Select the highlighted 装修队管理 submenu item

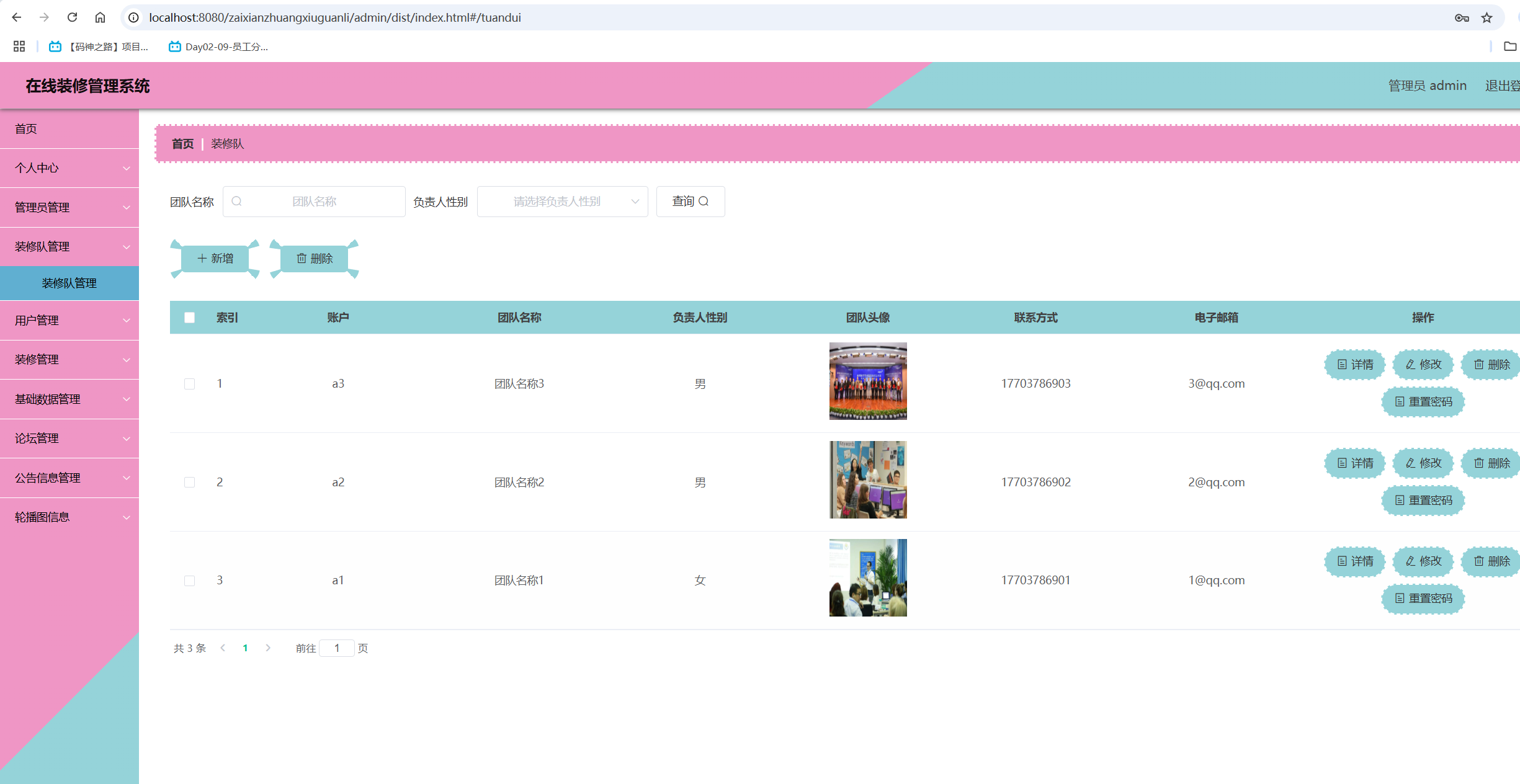69,283
